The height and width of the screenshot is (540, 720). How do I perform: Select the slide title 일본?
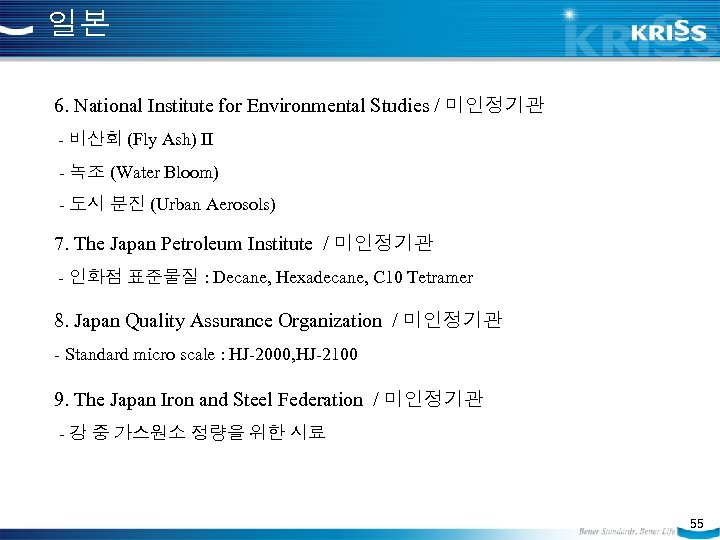point(79,23)
